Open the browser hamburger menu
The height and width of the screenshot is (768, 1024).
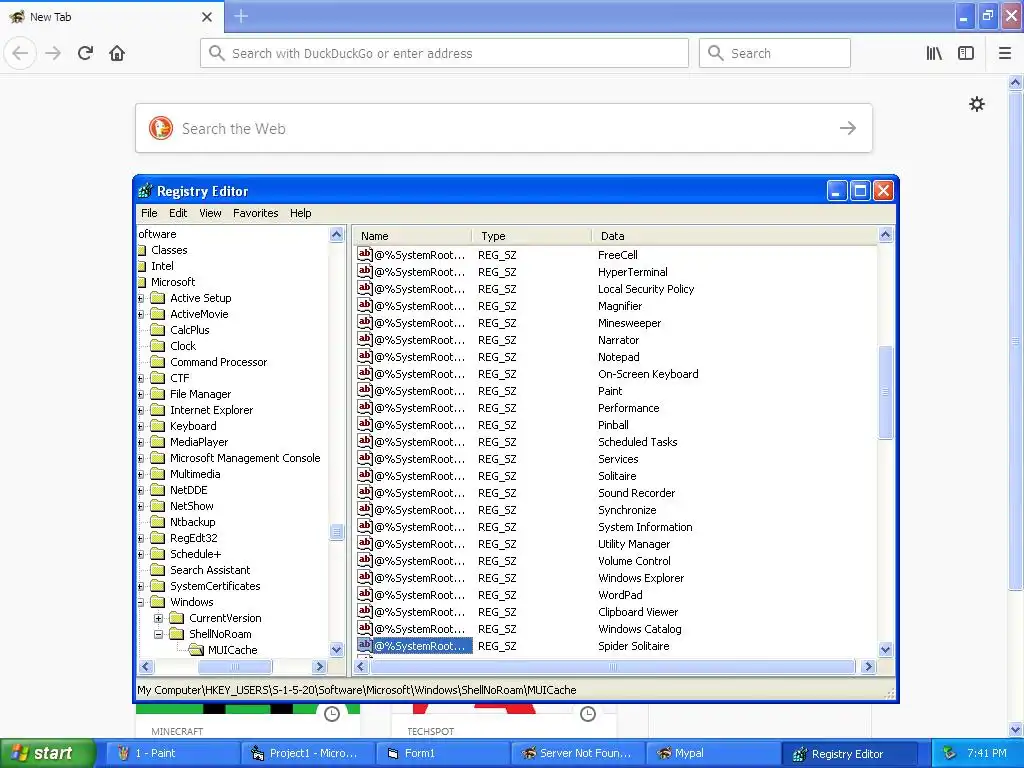[x=1004, y=53]
